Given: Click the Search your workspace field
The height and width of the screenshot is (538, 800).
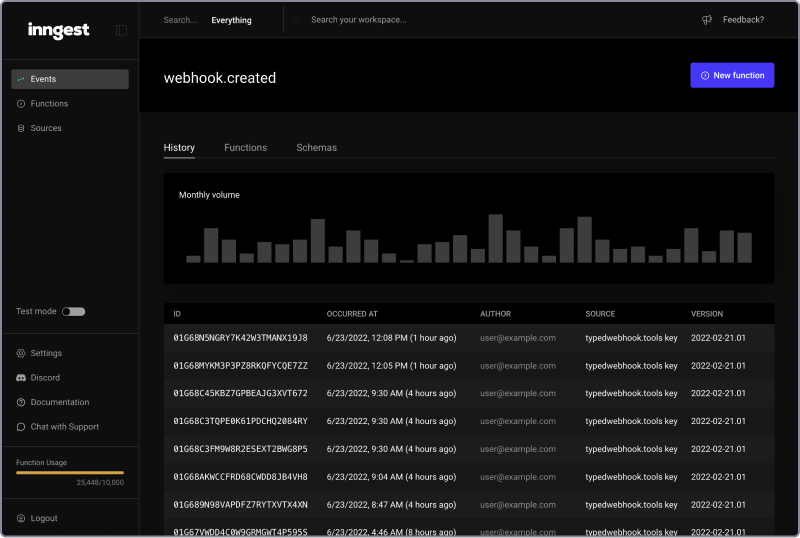Looking at the screenshot, I should [x=359, y=20].
